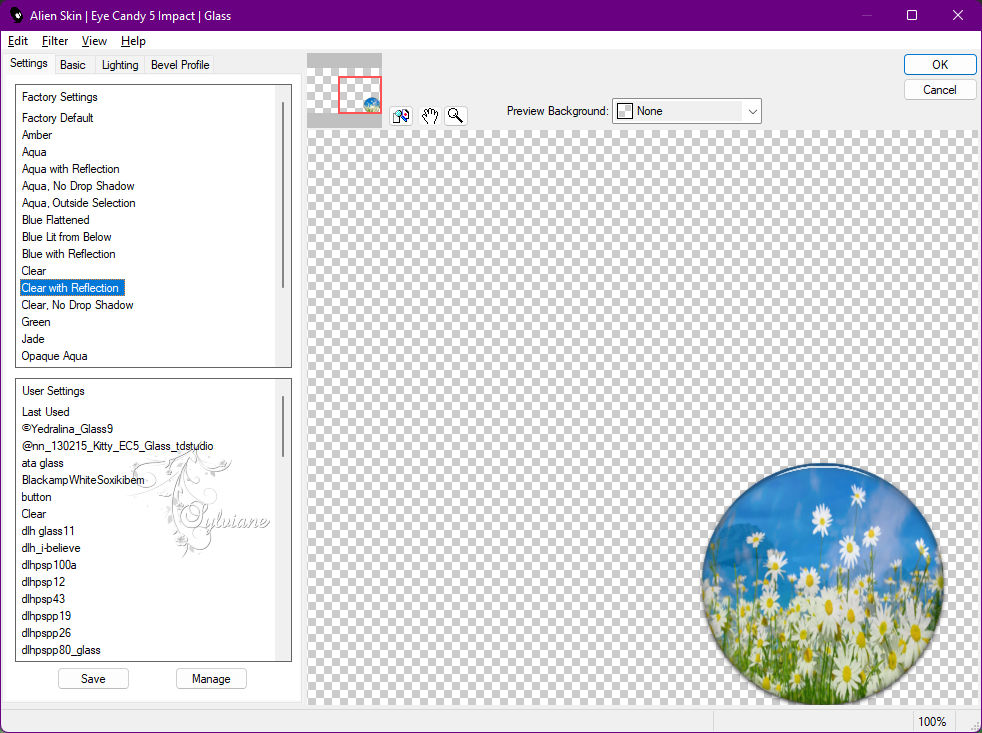The width and height of the screenshot is (982, 733).
Task: Click the glass button preview image
Action: (822, 584)
